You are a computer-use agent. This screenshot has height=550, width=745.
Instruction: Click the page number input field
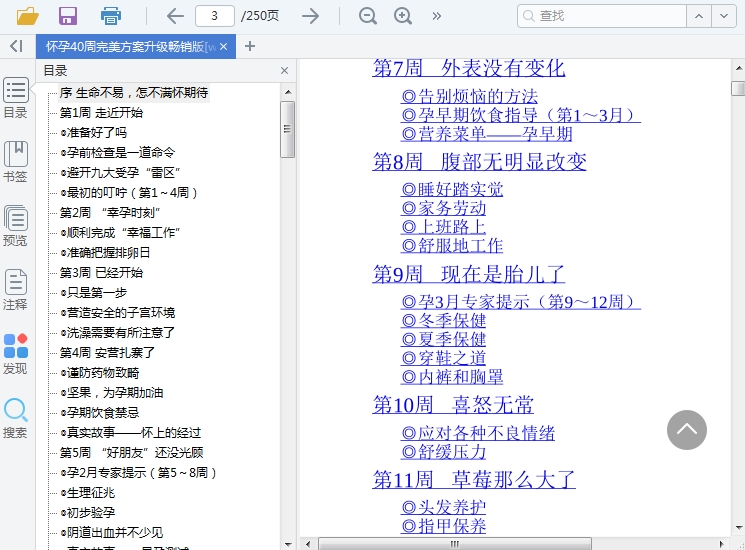coord(215,16)
